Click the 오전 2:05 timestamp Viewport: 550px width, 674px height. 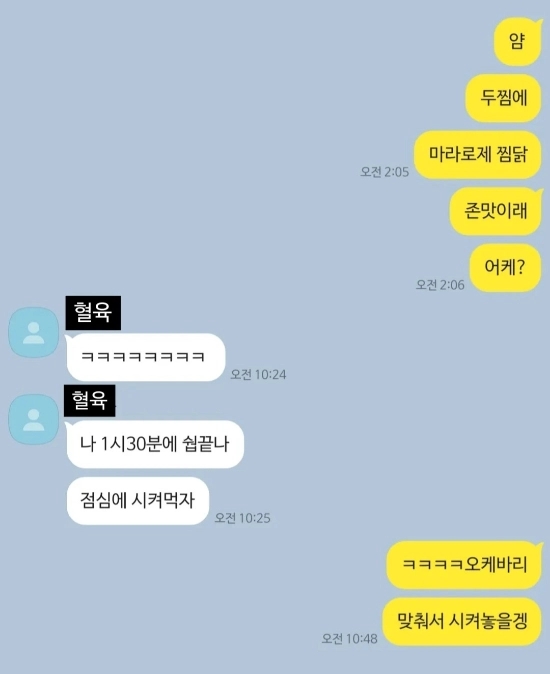[385, 172]
